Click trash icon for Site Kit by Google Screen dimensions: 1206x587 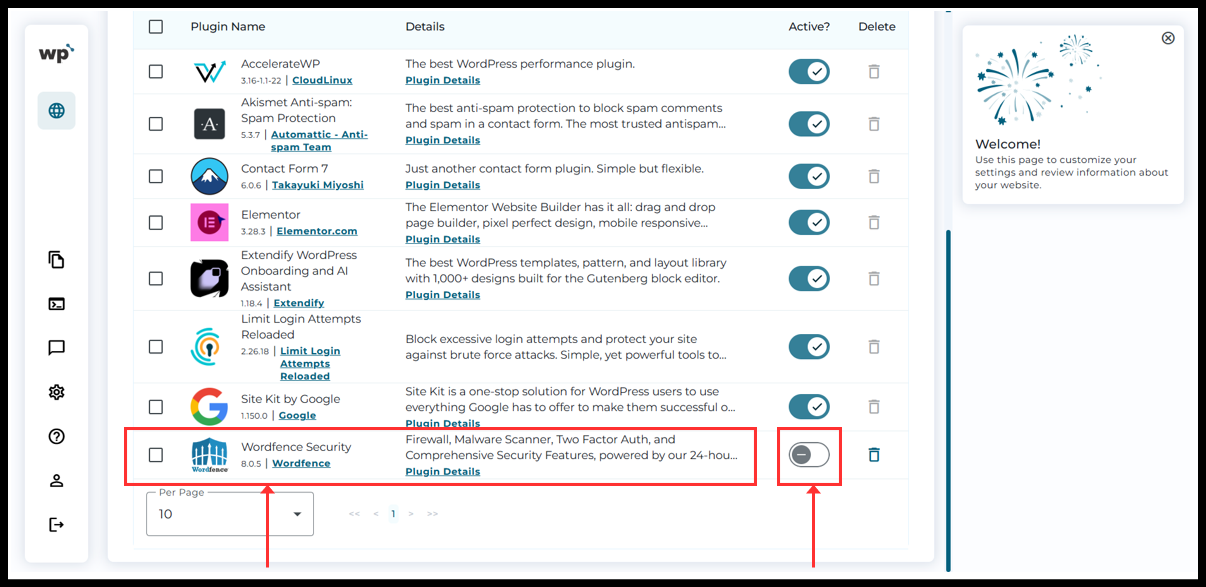click(874, 407)
